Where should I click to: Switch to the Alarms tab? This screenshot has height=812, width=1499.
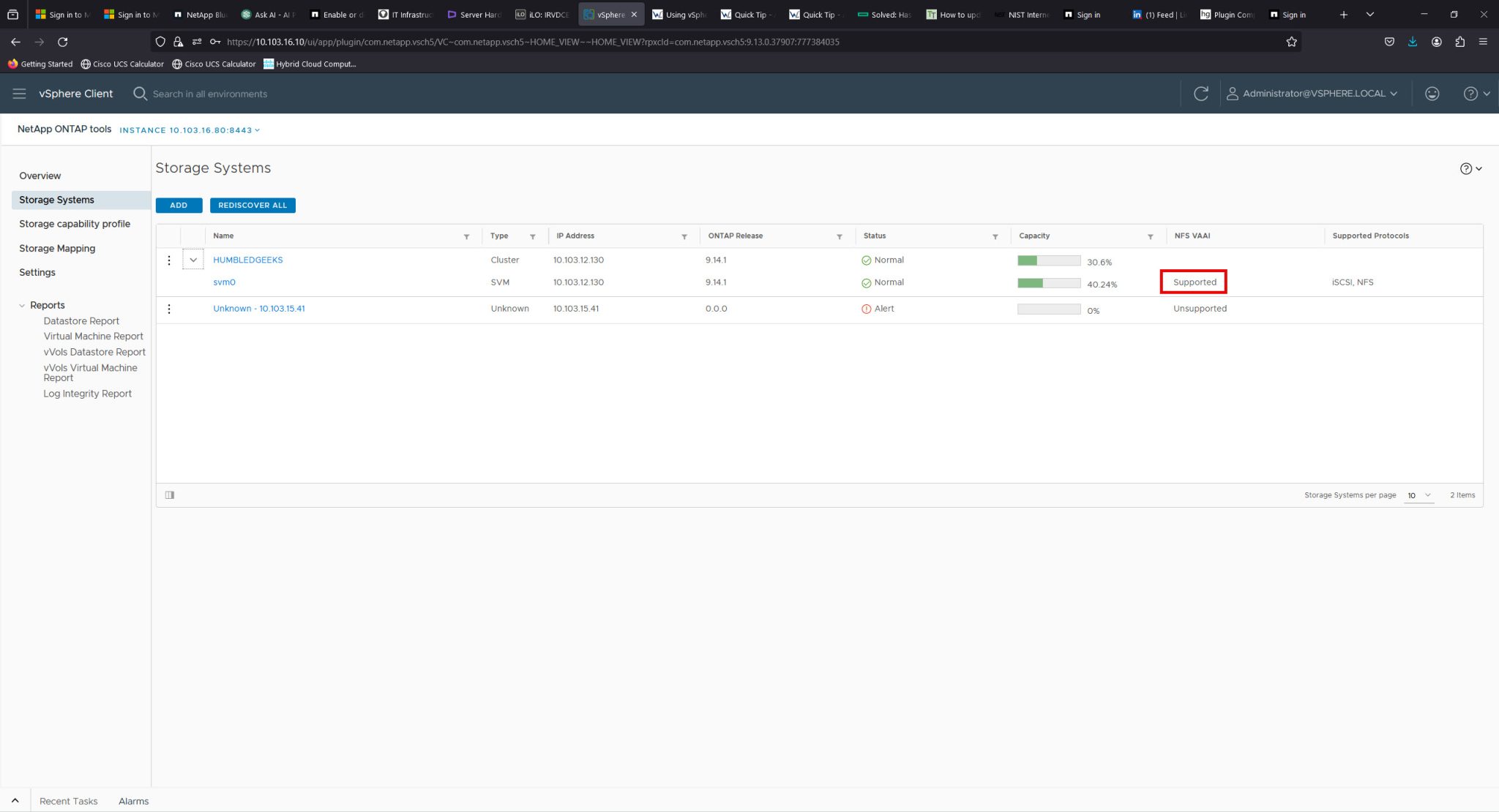[133, 801]
